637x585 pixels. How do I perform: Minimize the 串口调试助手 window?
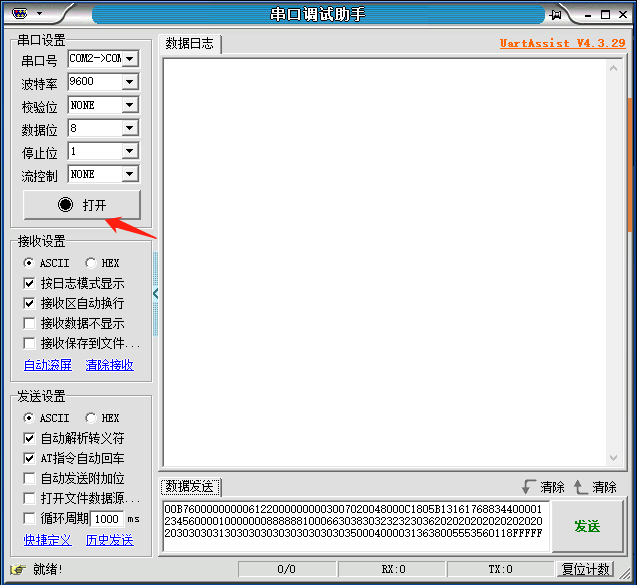coord(588,15)
